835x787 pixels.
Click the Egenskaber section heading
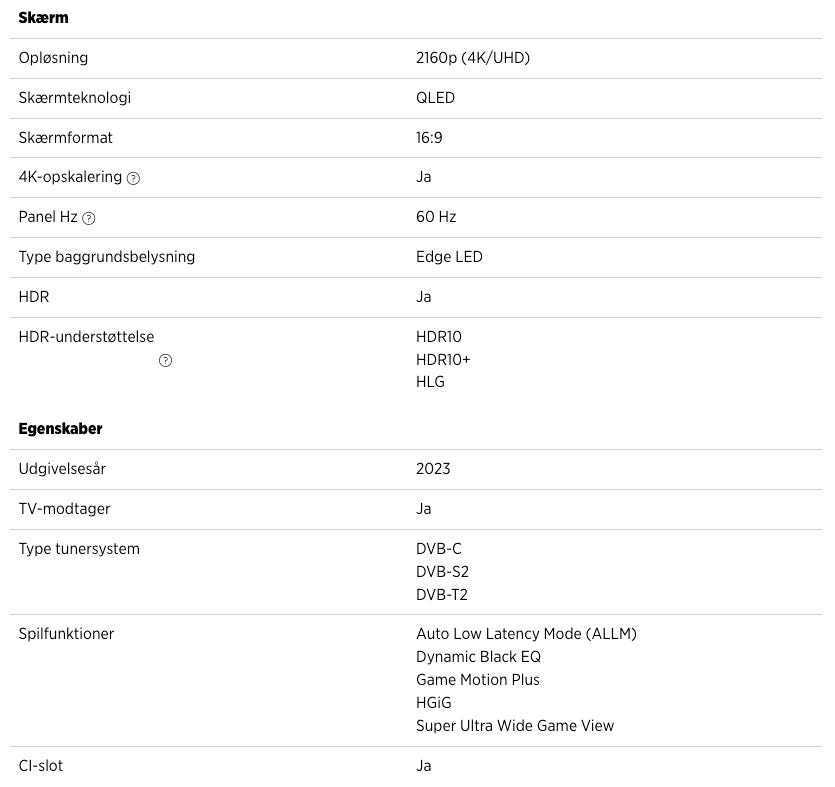(60, 428)
